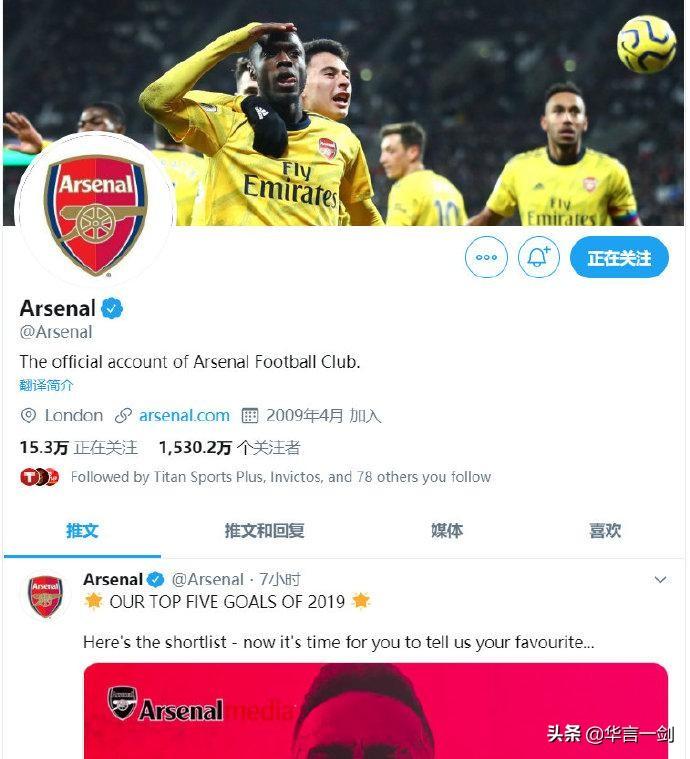Click the blue verified badge beside Arsenal name
Screen dimensions: 690x759
click(x=113, y=308)
